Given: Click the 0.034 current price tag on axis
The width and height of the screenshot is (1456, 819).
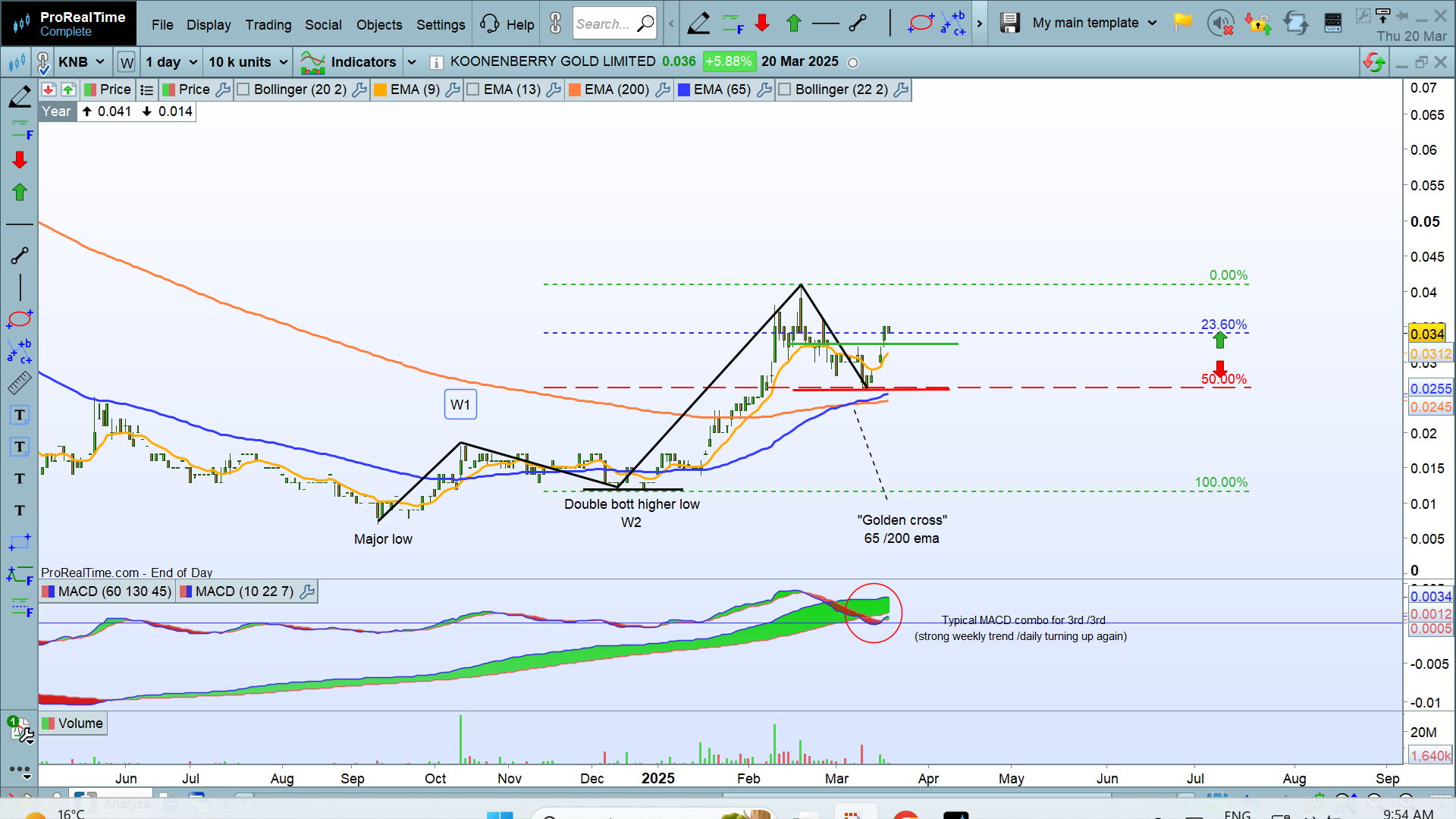Looking at the screenshot, I should (1427, 334).
